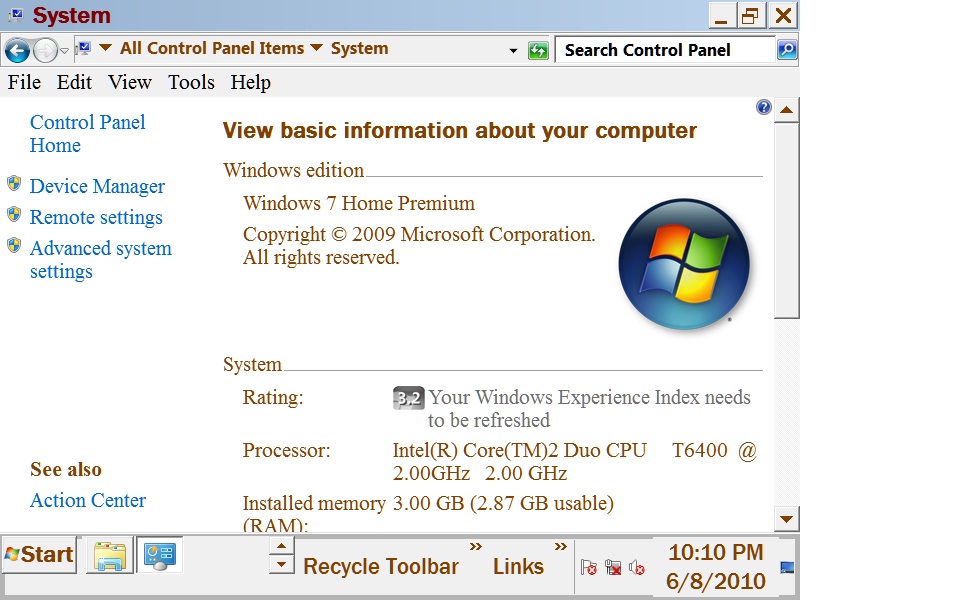Open Windows Experience Index needs refresh link
This screenshot has width=960, height=600.
point(589,408)
